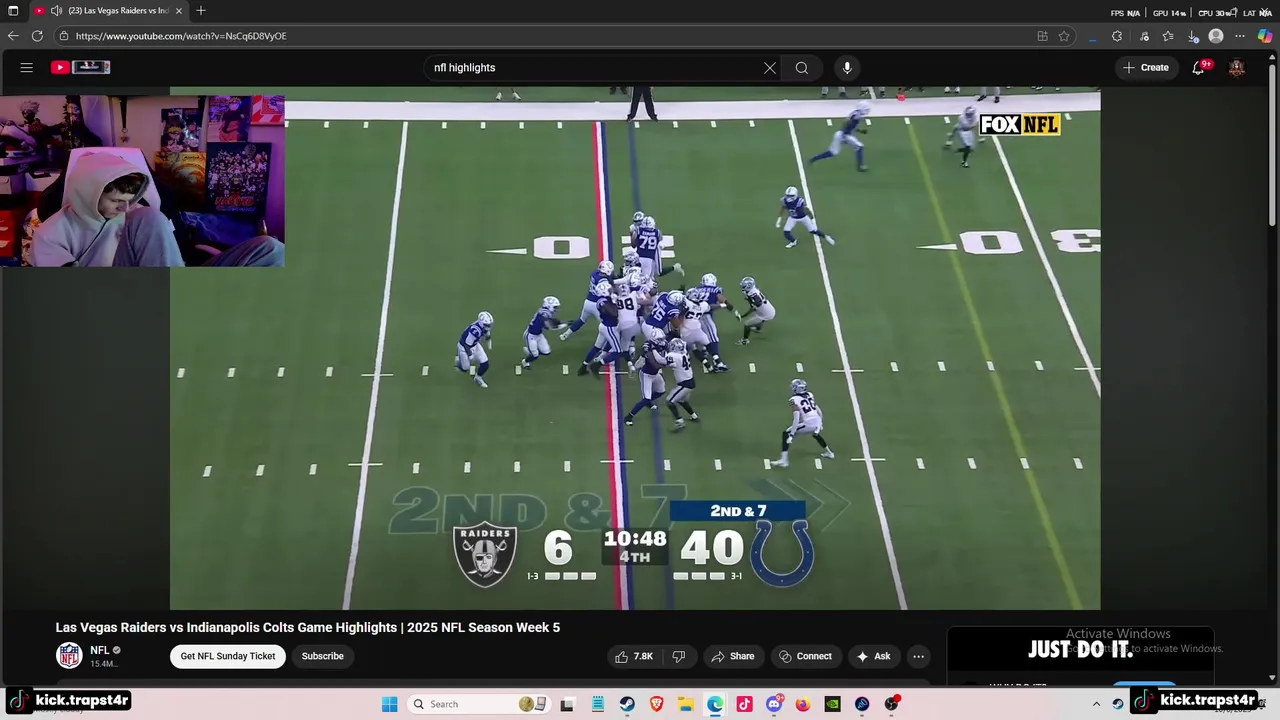
Task: Open Discord from the taskbar
Action: [x=774, y=704]
